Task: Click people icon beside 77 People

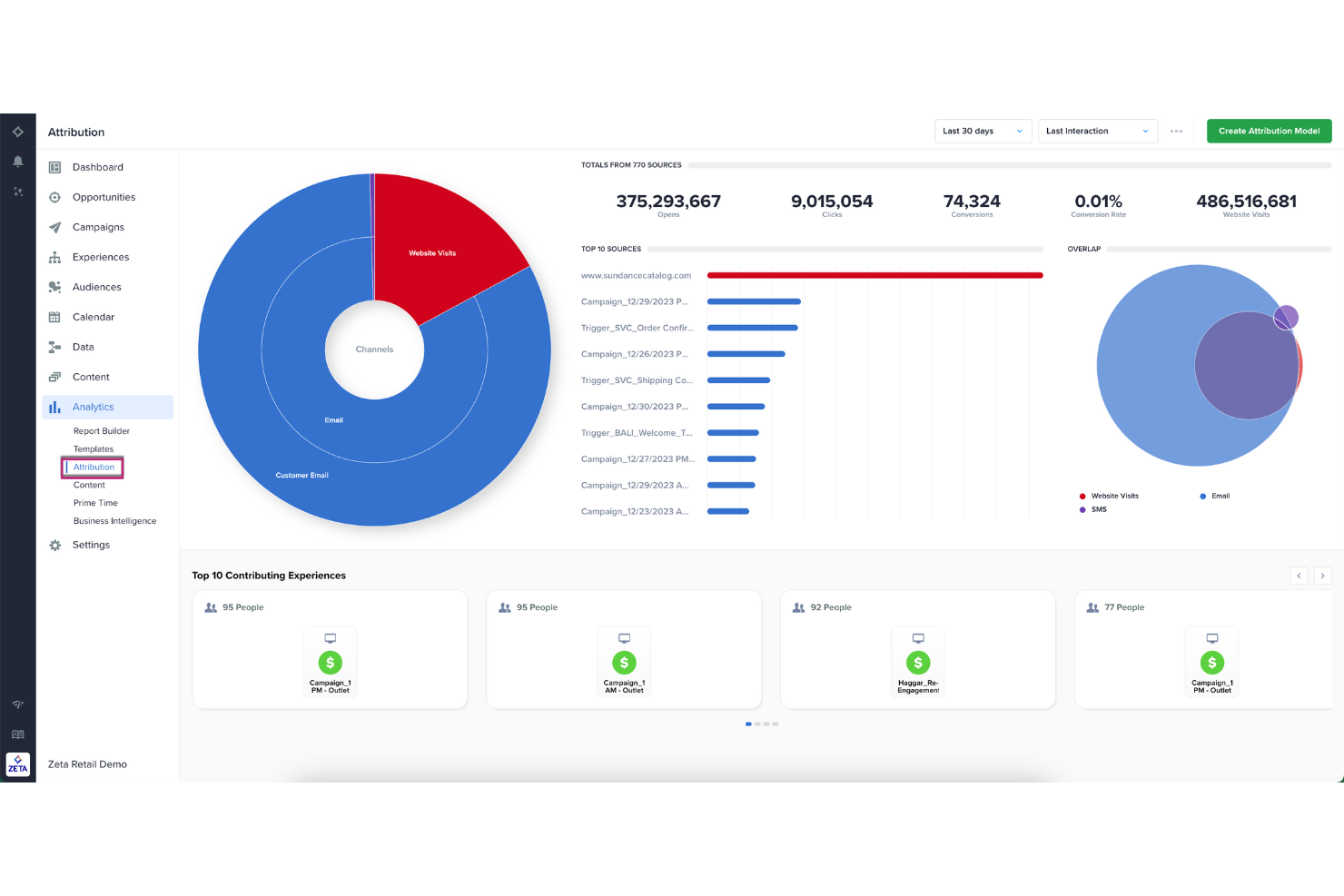Action: pyautogui.click(x=1092, y=607)
